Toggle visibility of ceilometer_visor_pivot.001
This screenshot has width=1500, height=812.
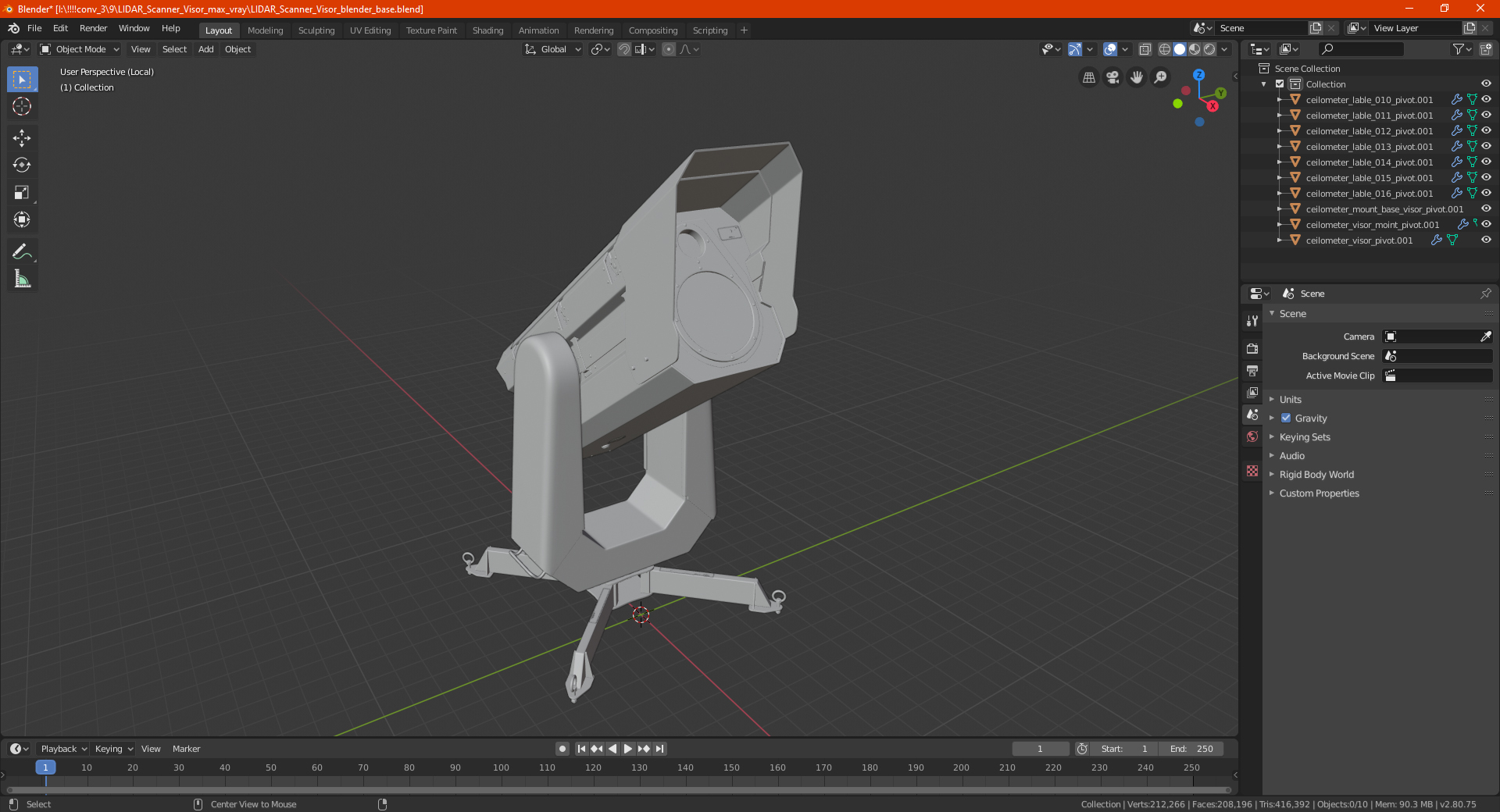pos(1486,240)
